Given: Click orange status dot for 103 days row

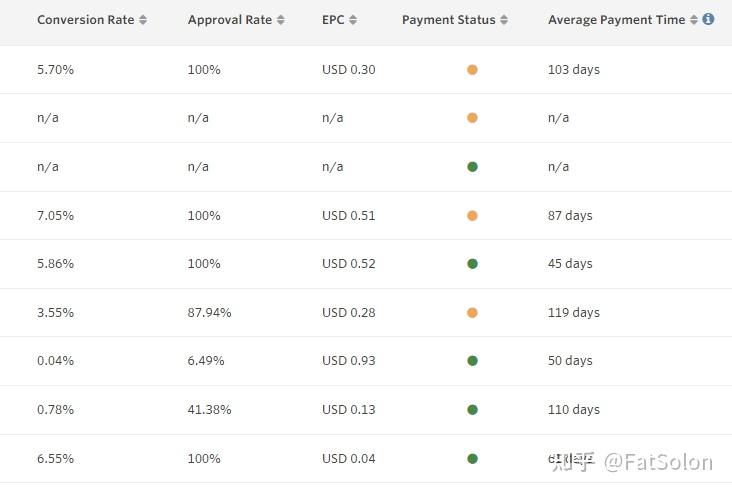Looking at the screenshot, I should coord(472,70).
